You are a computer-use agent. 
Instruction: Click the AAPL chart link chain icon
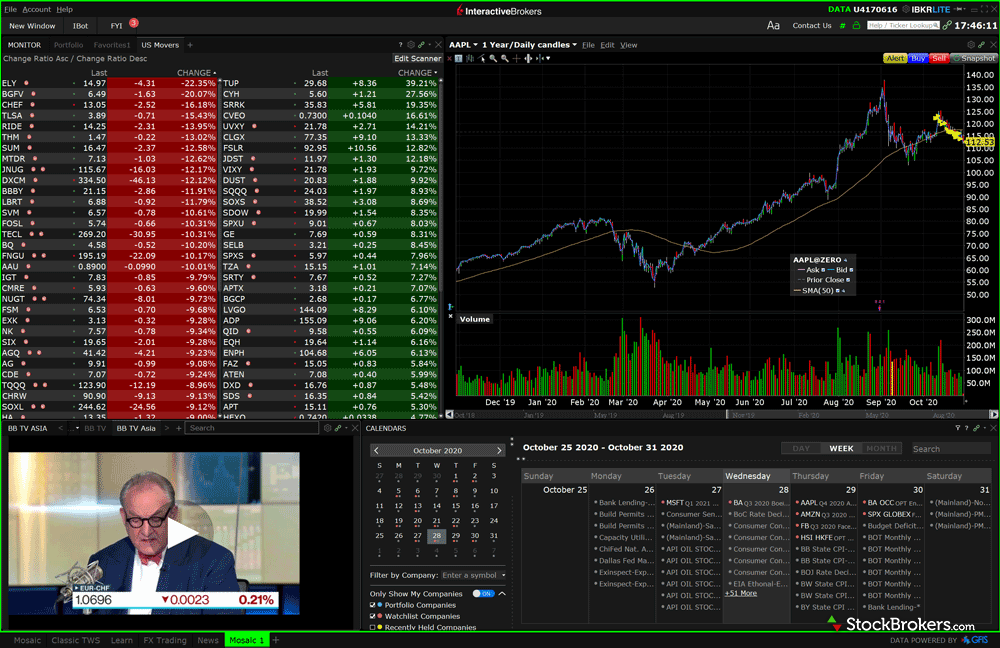(x=982, y=45)
